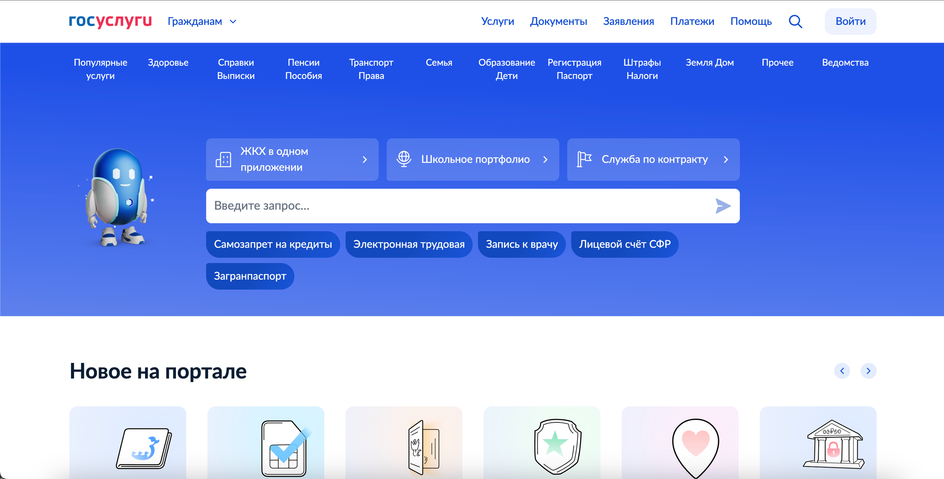Select Прочее category
The width and height of the screenshot is (944, 479).
tap(777, 63)
